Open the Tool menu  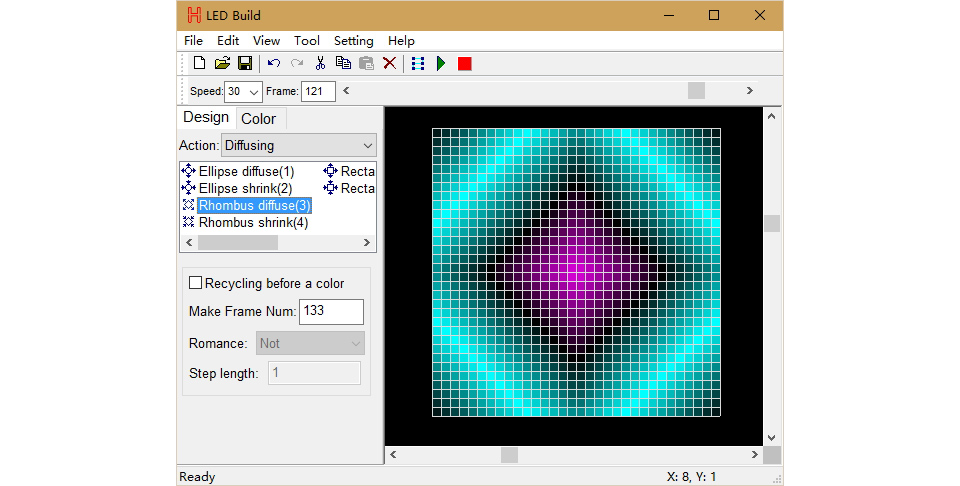pos(307,41)
